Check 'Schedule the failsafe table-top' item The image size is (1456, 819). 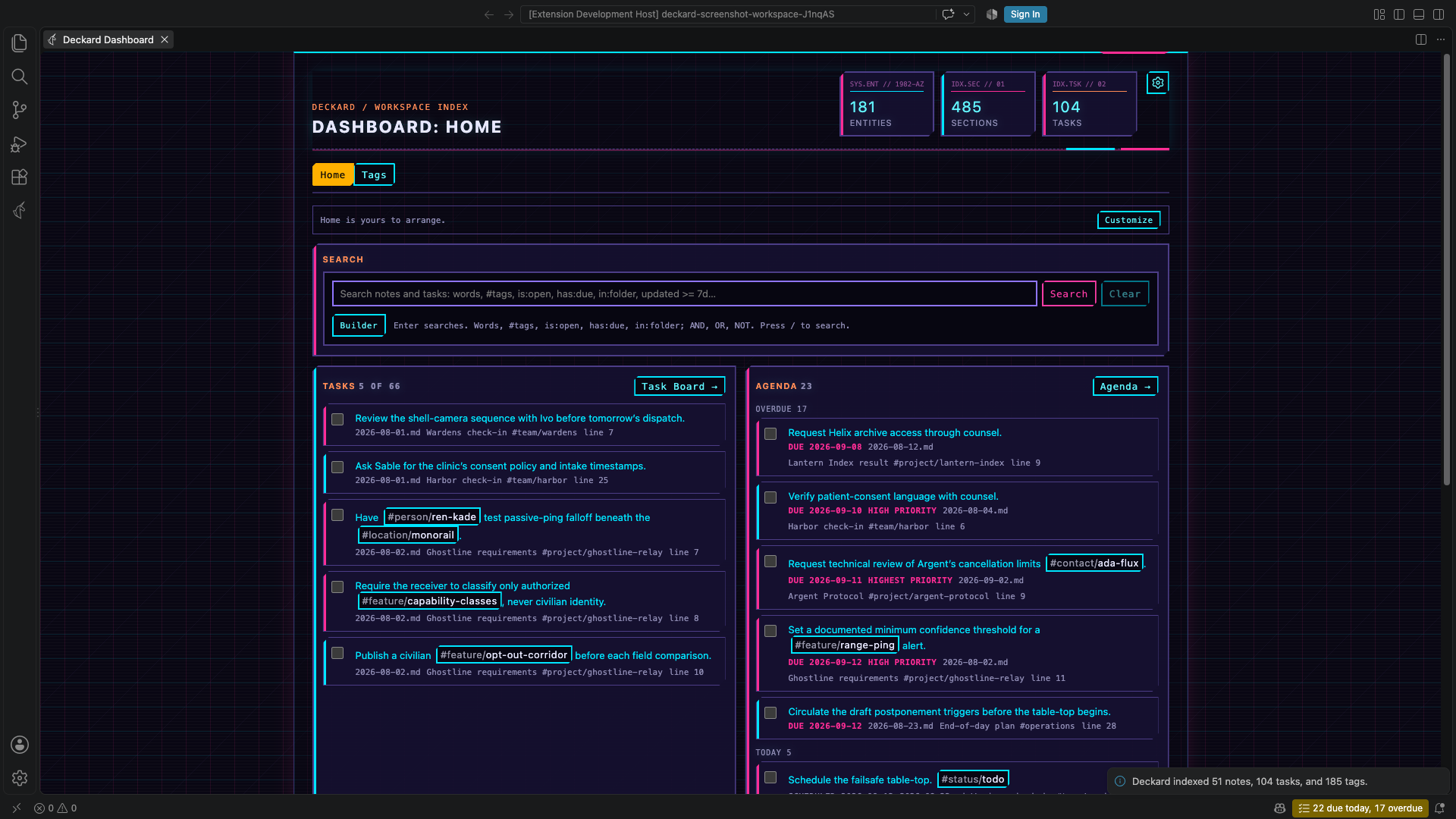click(770, 777)
